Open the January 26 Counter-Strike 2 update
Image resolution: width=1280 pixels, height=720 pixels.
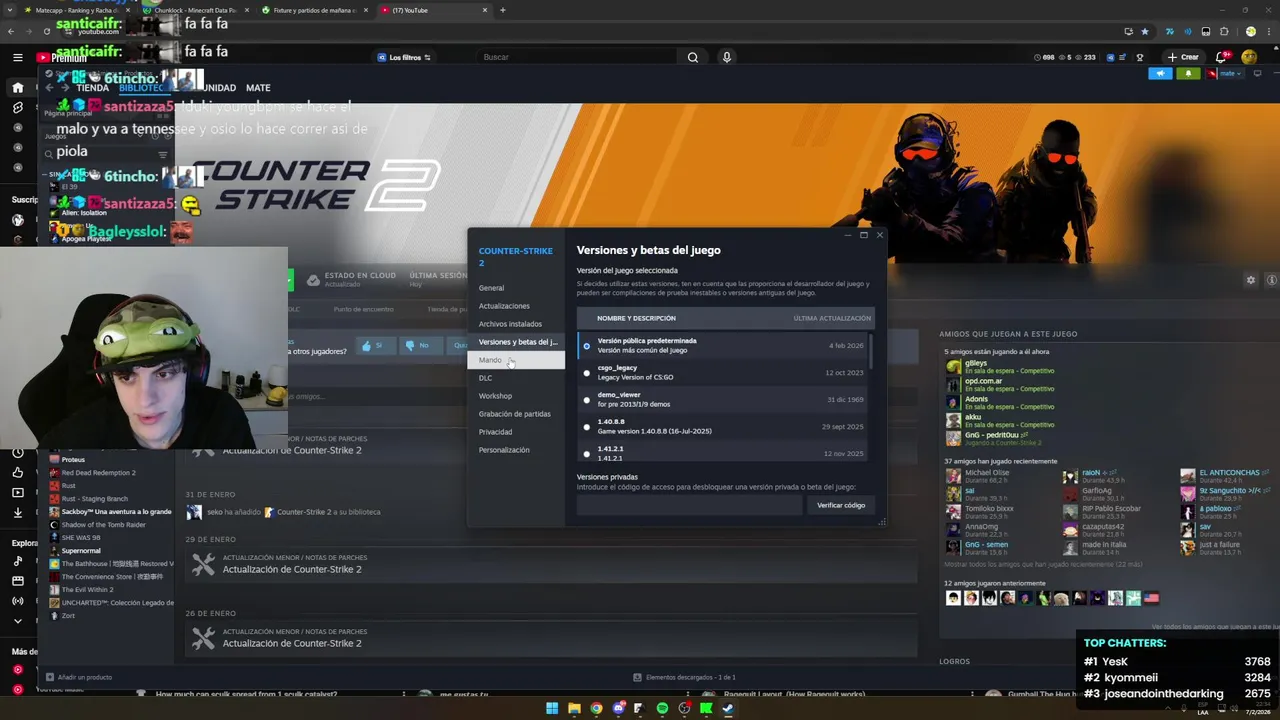click(550, 639)
